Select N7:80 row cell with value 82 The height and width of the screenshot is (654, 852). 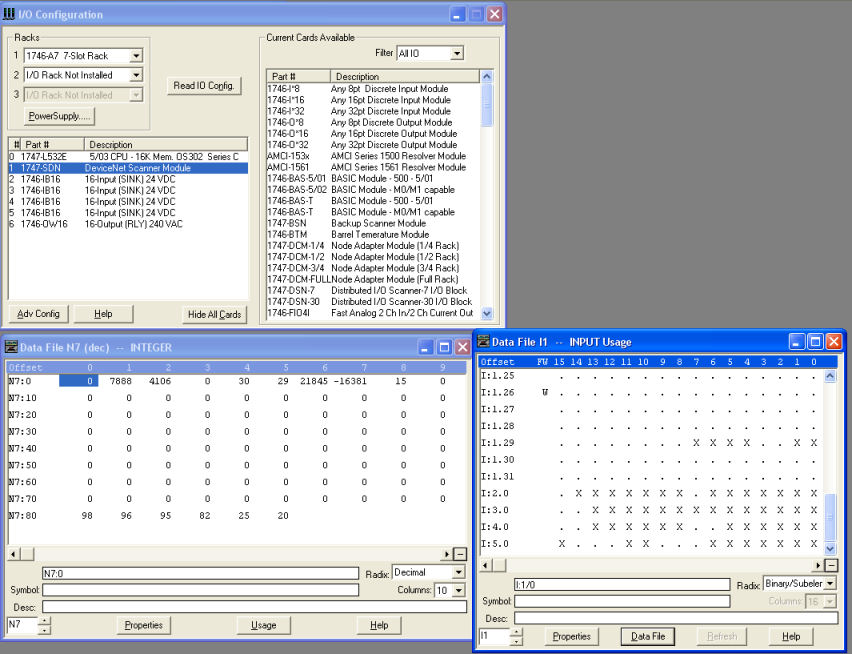click(204, 515)
